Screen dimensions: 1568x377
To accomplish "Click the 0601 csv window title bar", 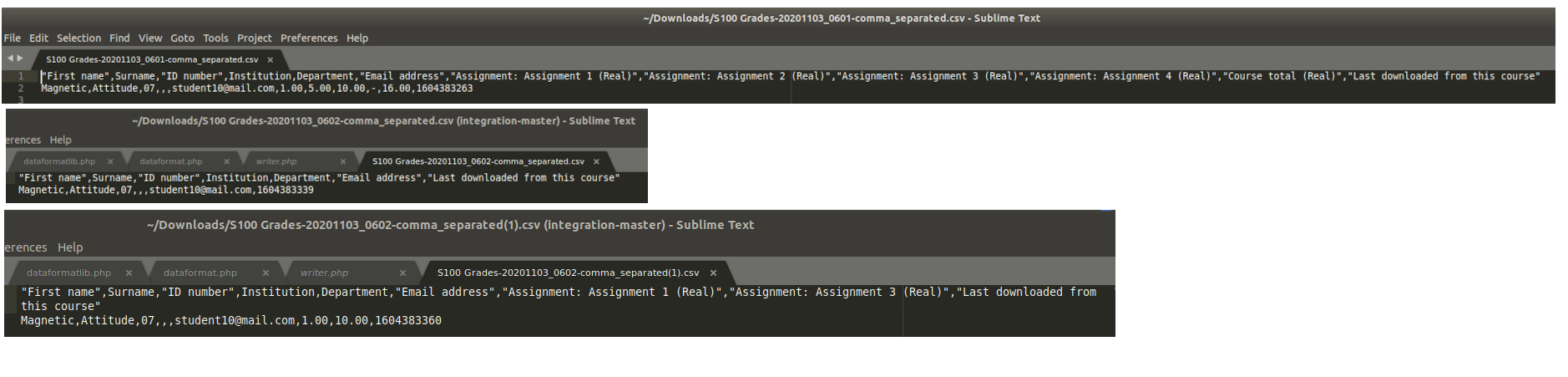I will point(777,18).
